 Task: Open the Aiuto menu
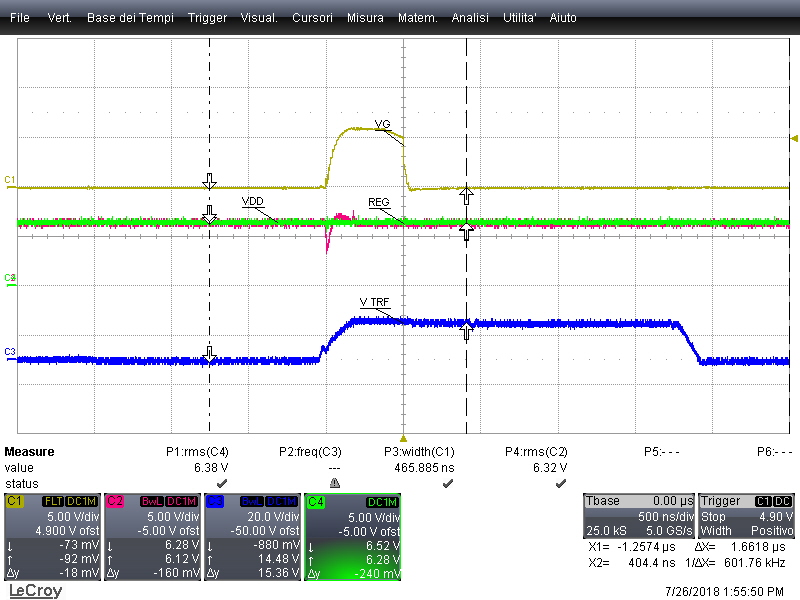click(563, 18)
